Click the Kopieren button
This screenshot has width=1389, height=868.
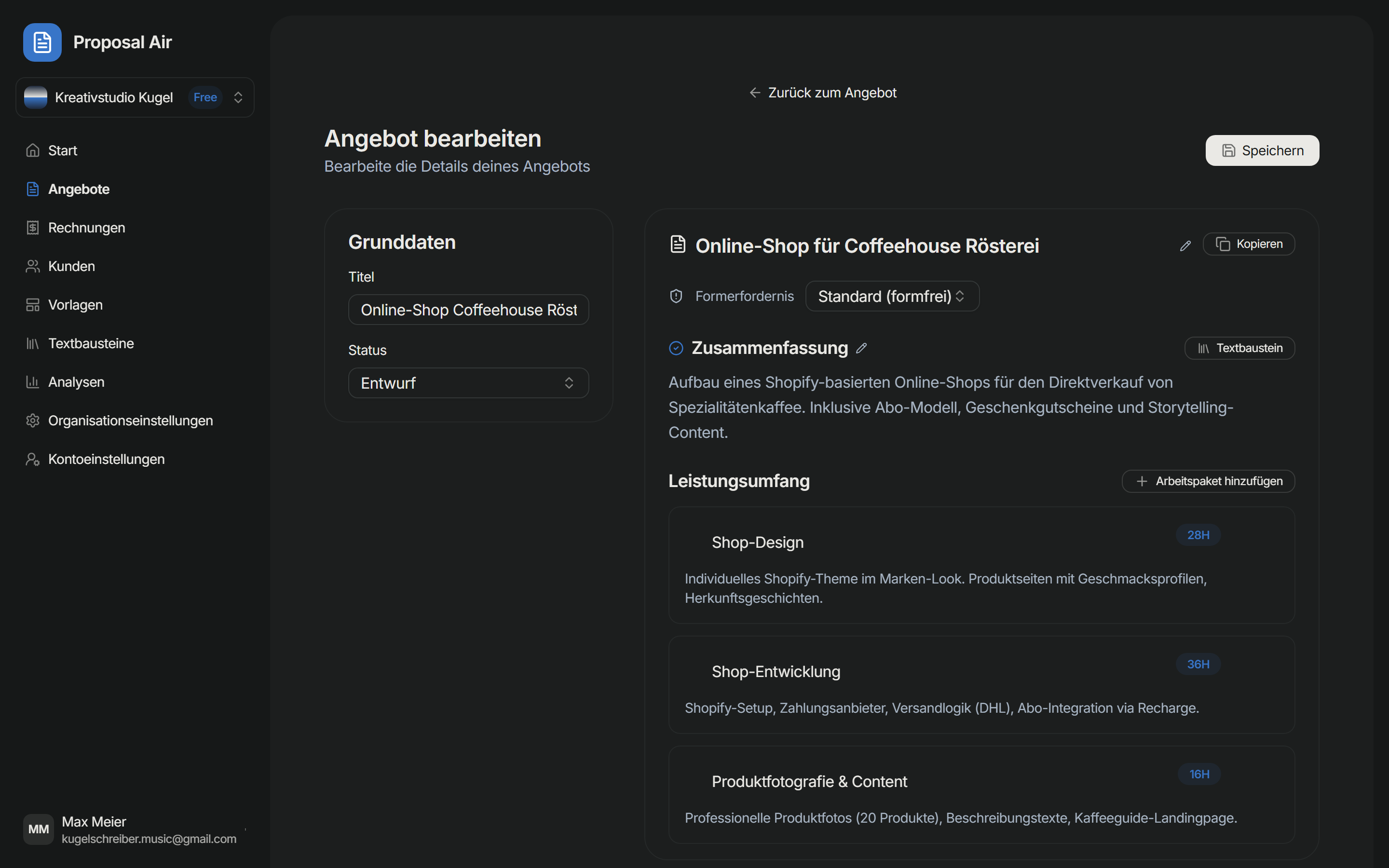[1248, 244]
